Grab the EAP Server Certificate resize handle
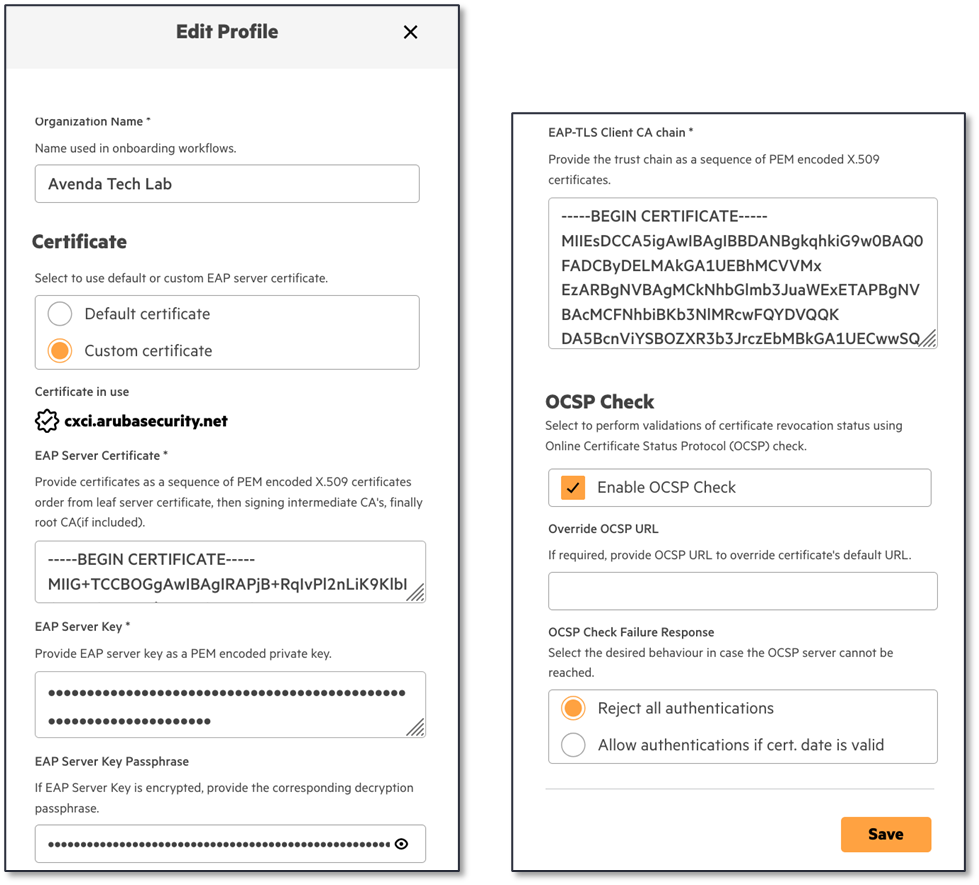 415,592
